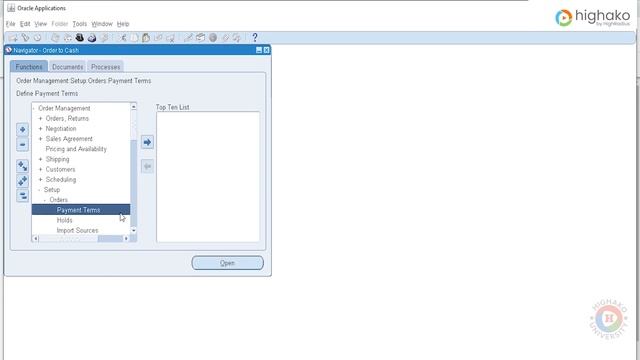Click the Edit Field pencil icon

[188, 38]
